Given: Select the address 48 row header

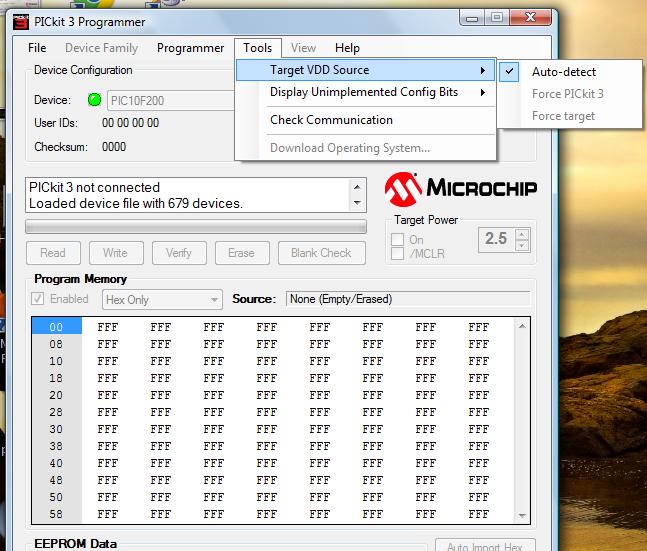Looking at the screenshot, I should click(57, 480).
